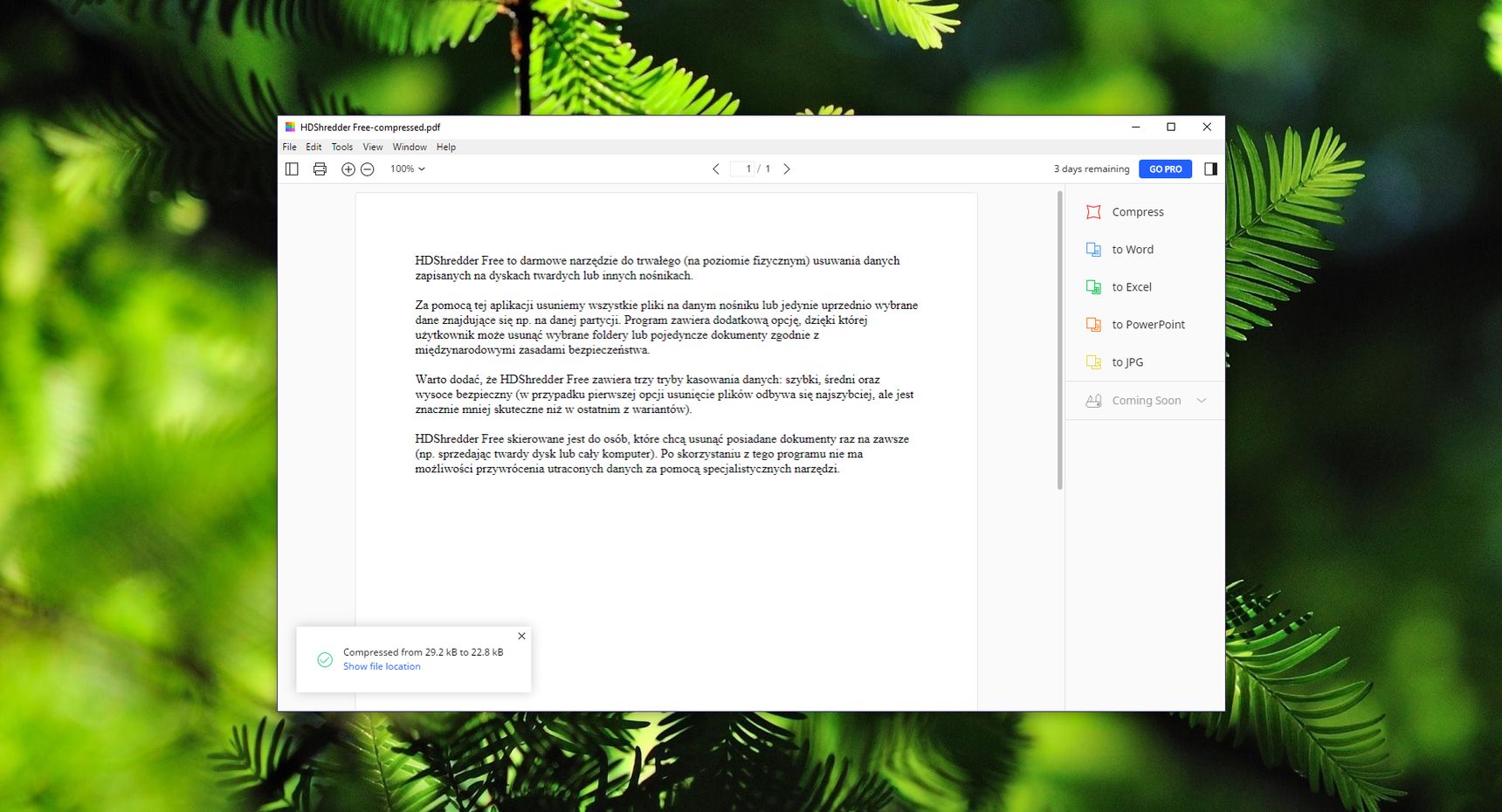Maximize the PDF viewer window

1171,127
